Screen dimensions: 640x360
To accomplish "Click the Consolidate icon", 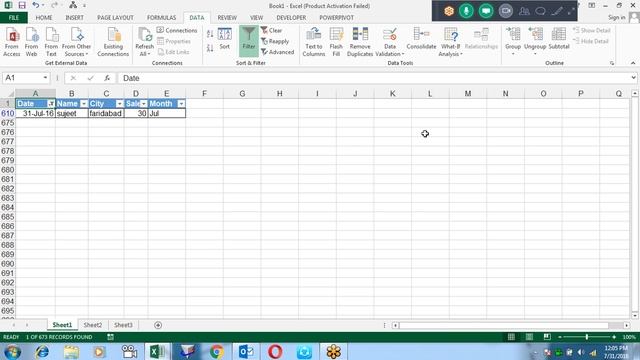I will 421,39.
